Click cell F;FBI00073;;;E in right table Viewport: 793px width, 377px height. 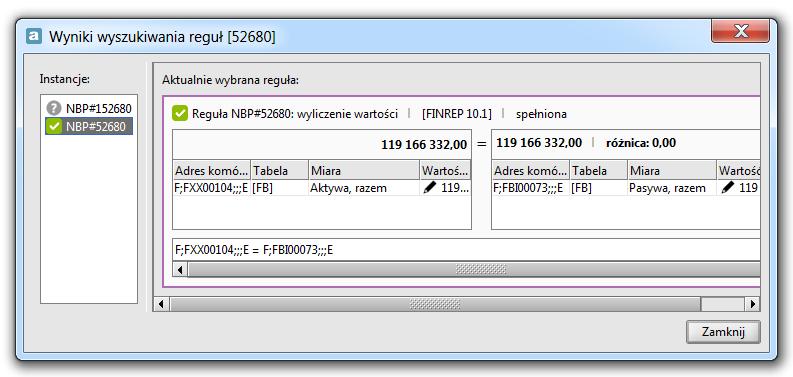coord(531,188)
